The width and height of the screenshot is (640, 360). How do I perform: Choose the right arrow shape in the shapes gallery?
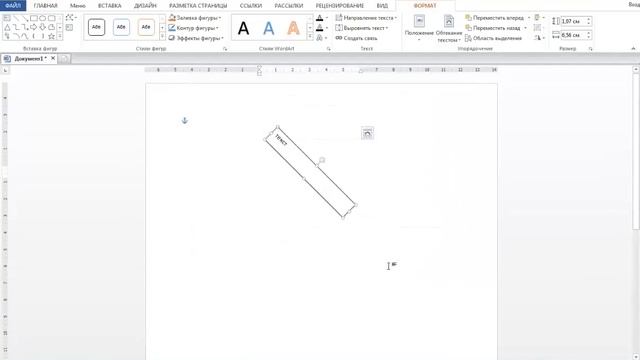click(33, 27)
